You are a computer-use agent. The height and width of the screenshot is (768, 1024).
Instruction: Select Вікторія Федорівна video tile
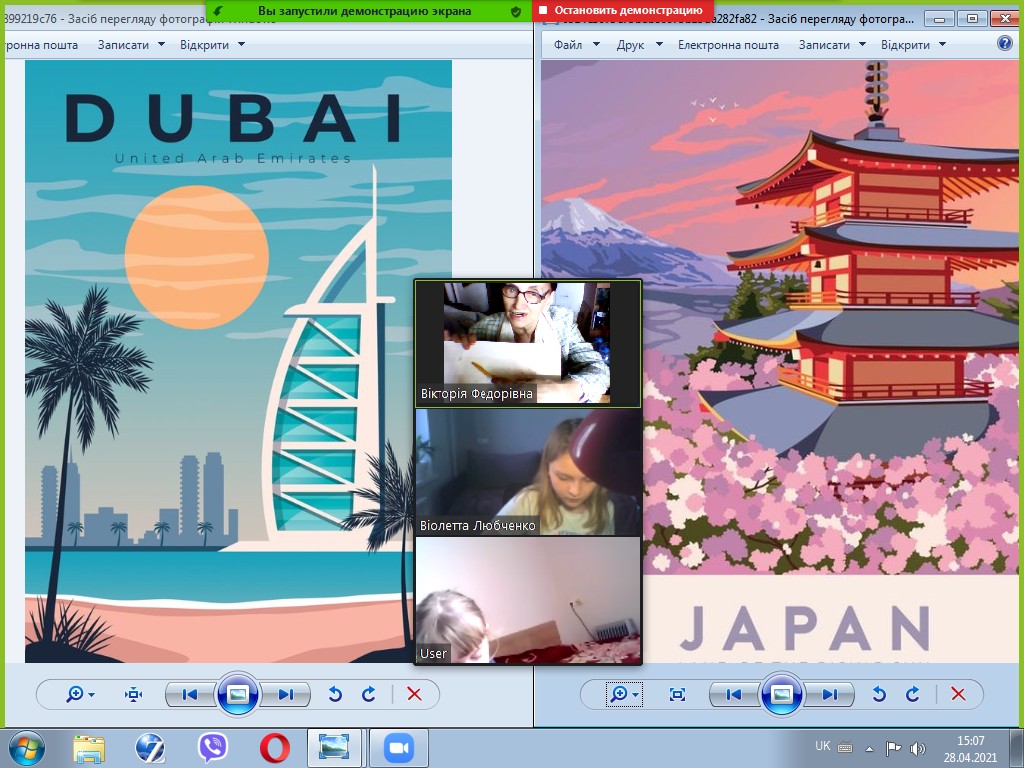(528, 344)
